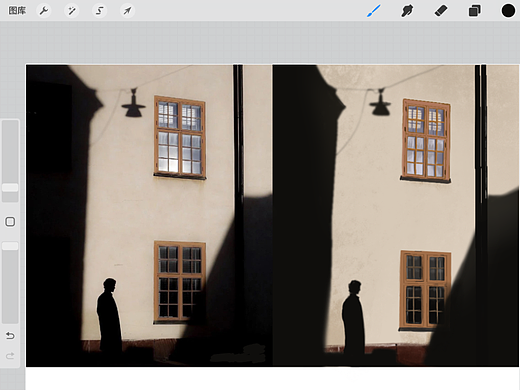The width and height of the screenshot is (520, 390).
Task: Open the black color picker
Action: pyautogui.click(x=508, y=11)
